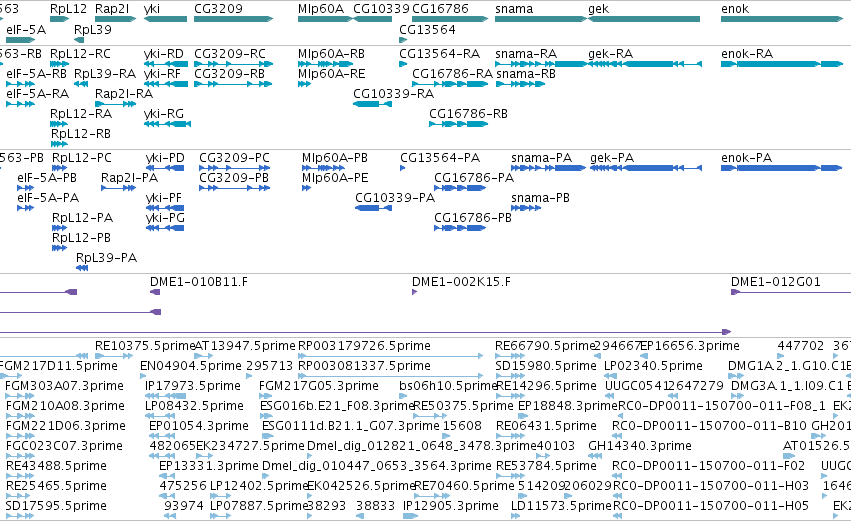The height and width of the screenshot is (521, 851).
Task: Open protein feature yki-PG
Action: click(165, 228)
